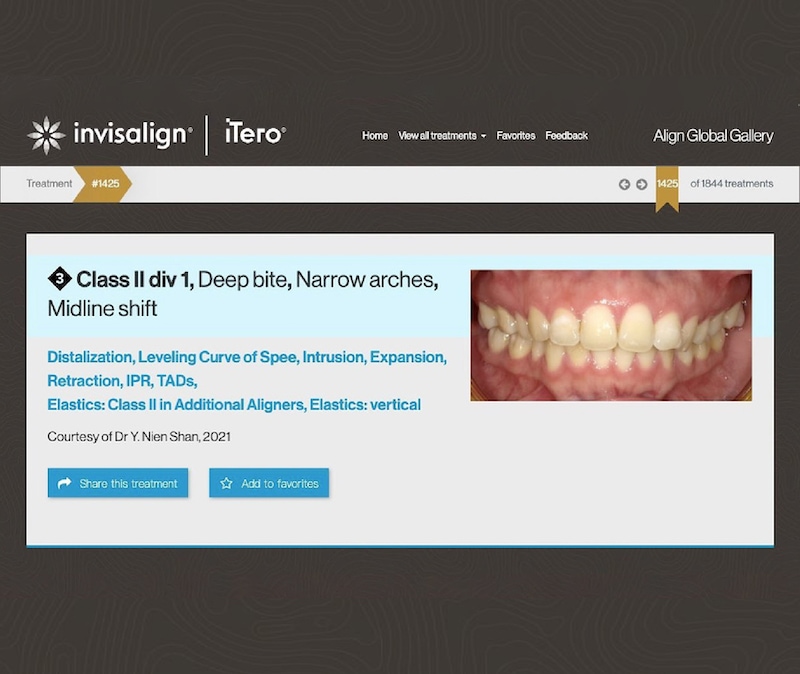Click the Invisalign flower logo icon

pyautogui.click(x=46, y=135)
